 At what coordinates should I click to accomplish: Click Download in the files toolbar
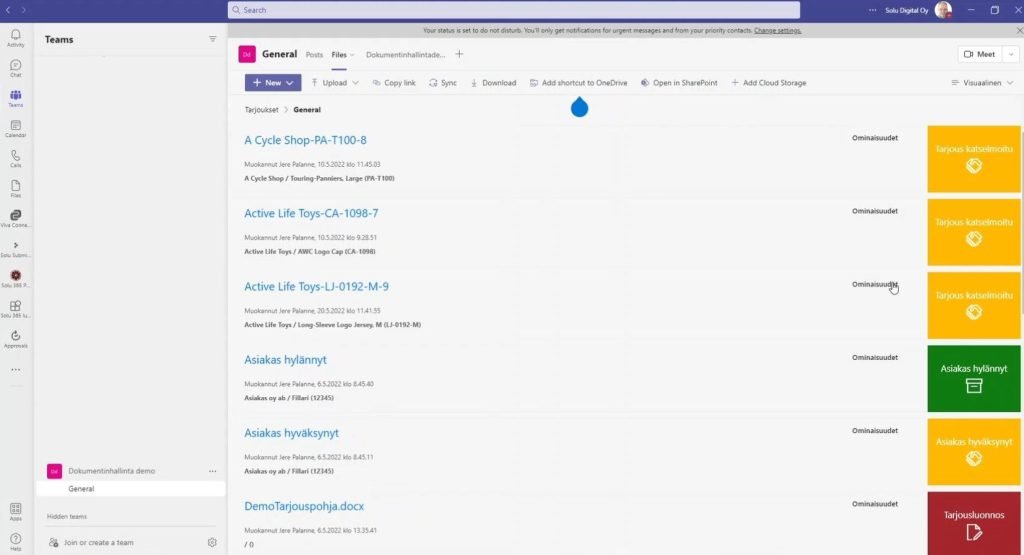pyautogui.click(x=492, y=83)
